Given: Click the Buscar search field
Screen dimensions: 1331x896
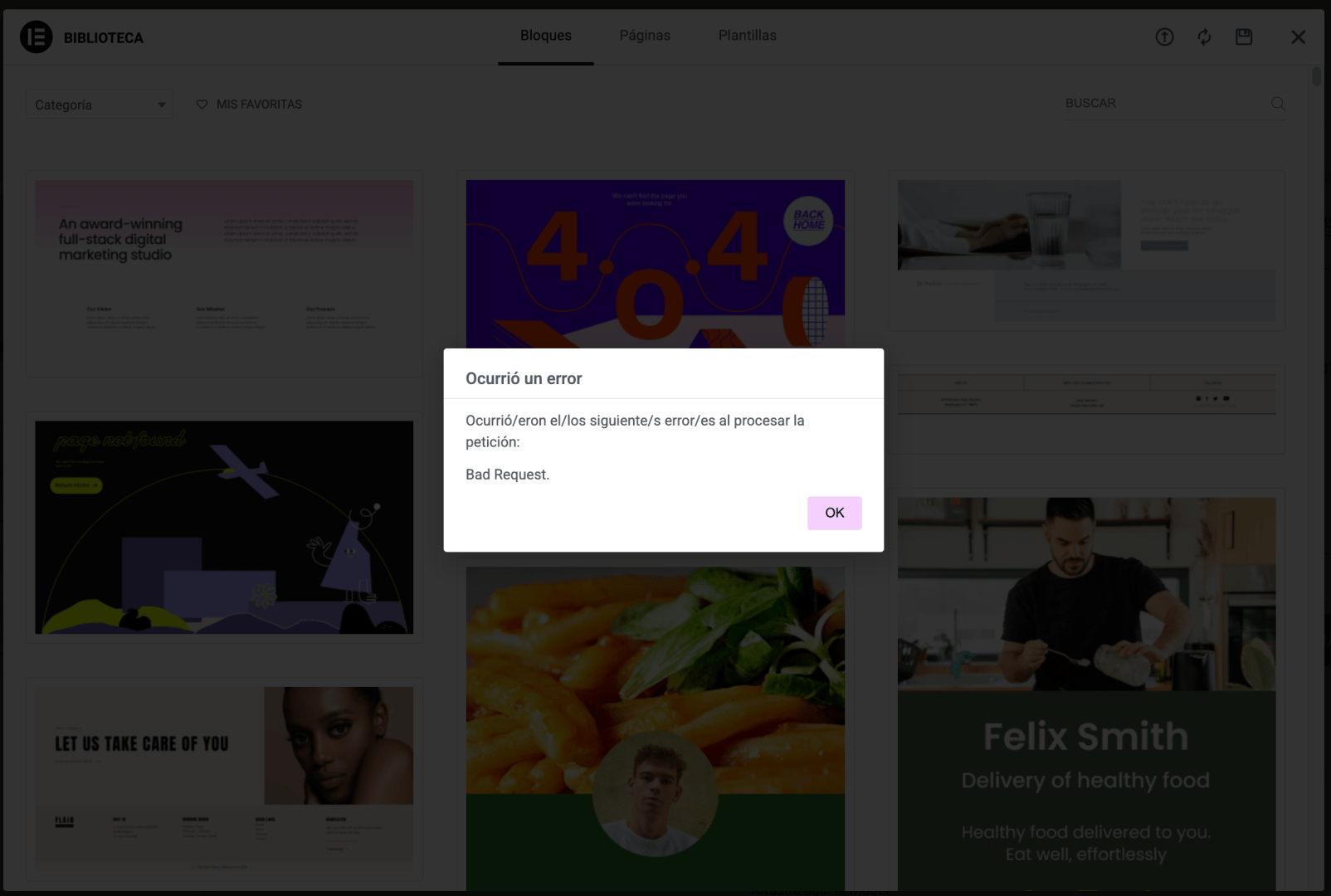Looking at the screenshot, I should click(x=1162, y=104).
